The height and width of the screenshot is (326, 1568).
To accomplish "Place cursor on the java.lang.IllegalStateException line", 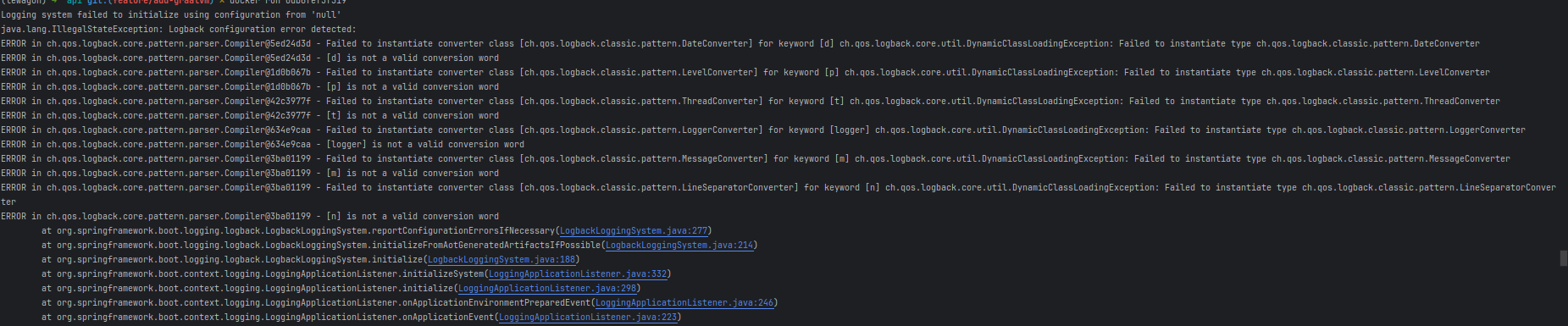I will click(179, 29).
